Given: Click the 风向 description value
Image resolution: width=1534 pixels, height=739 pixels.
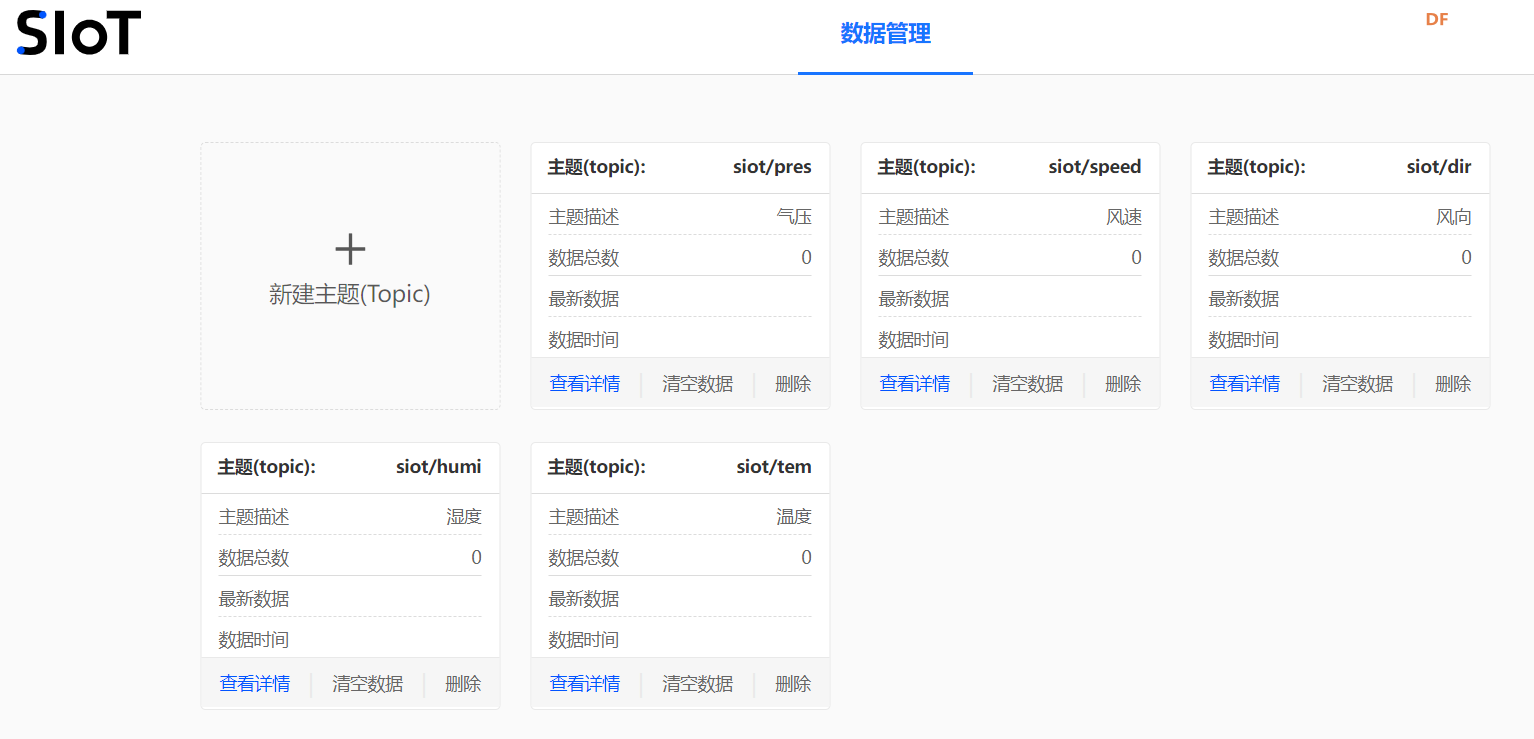Looking at the screenshot, I should click(x=1454, y=217).
